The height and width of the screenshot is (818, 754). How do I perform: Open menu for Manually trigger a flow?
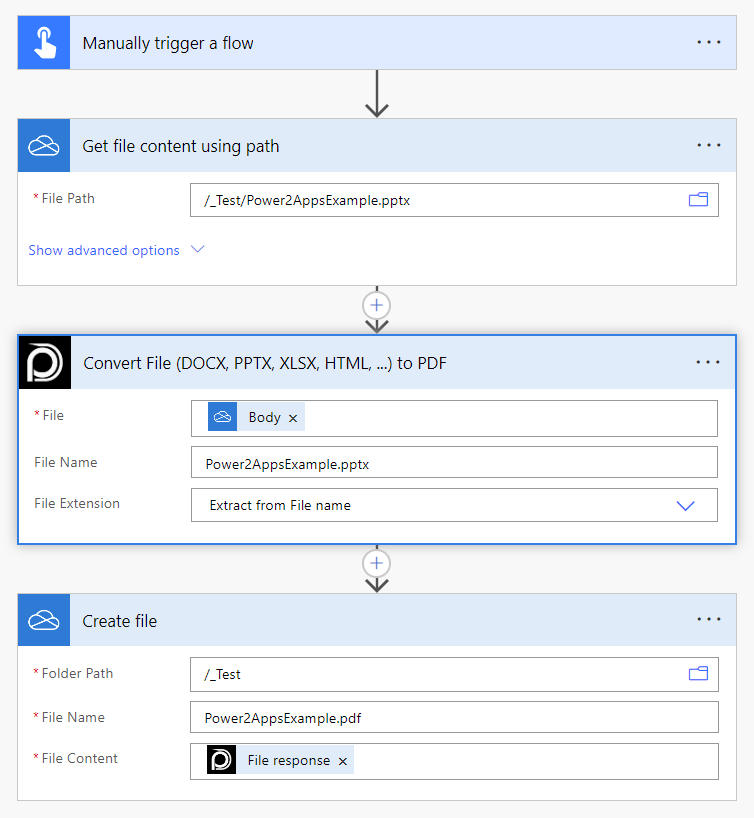coord(709,43)
